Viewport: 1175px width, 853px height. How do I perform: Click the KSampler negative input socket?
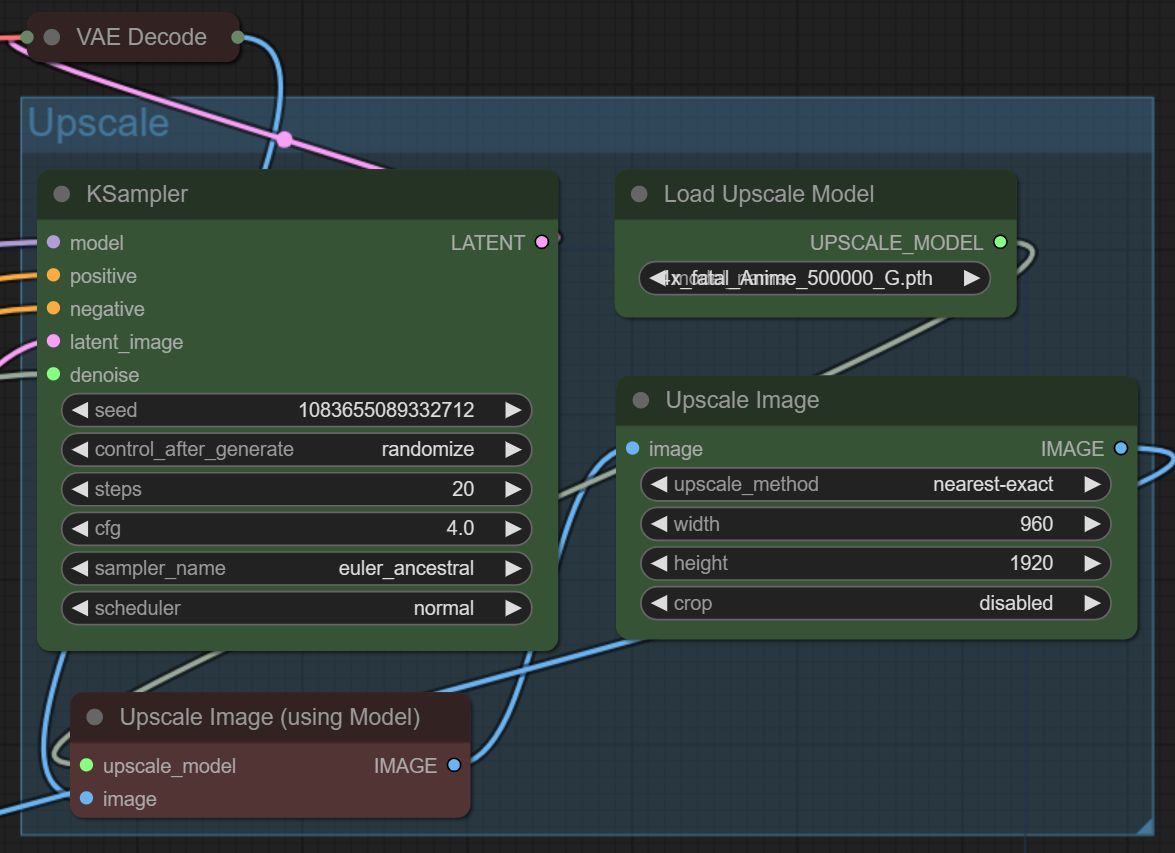[53, 308]
